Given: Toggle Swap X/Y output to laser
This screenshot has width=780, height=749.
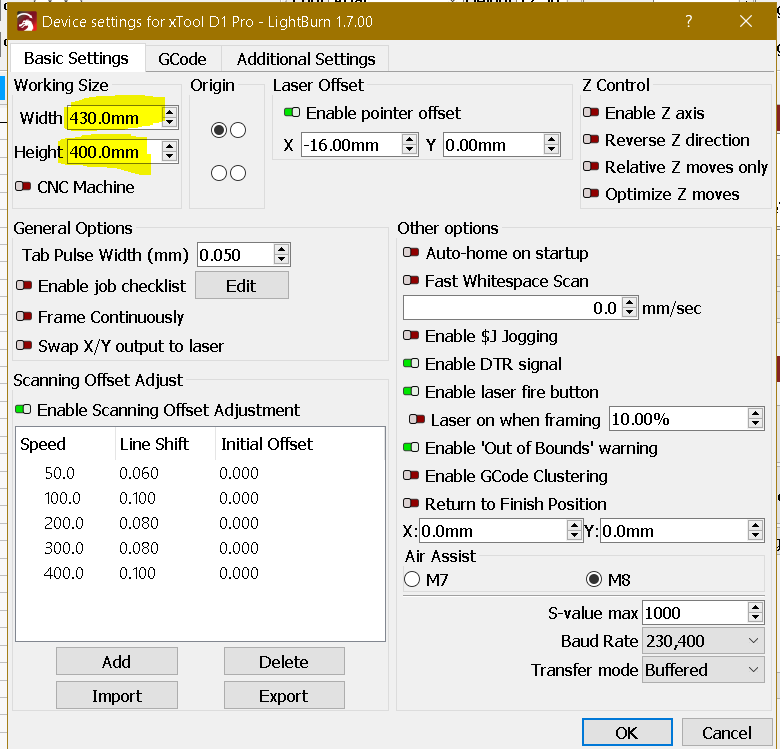Looking at the screenshot, I should [x=24, y=345].
